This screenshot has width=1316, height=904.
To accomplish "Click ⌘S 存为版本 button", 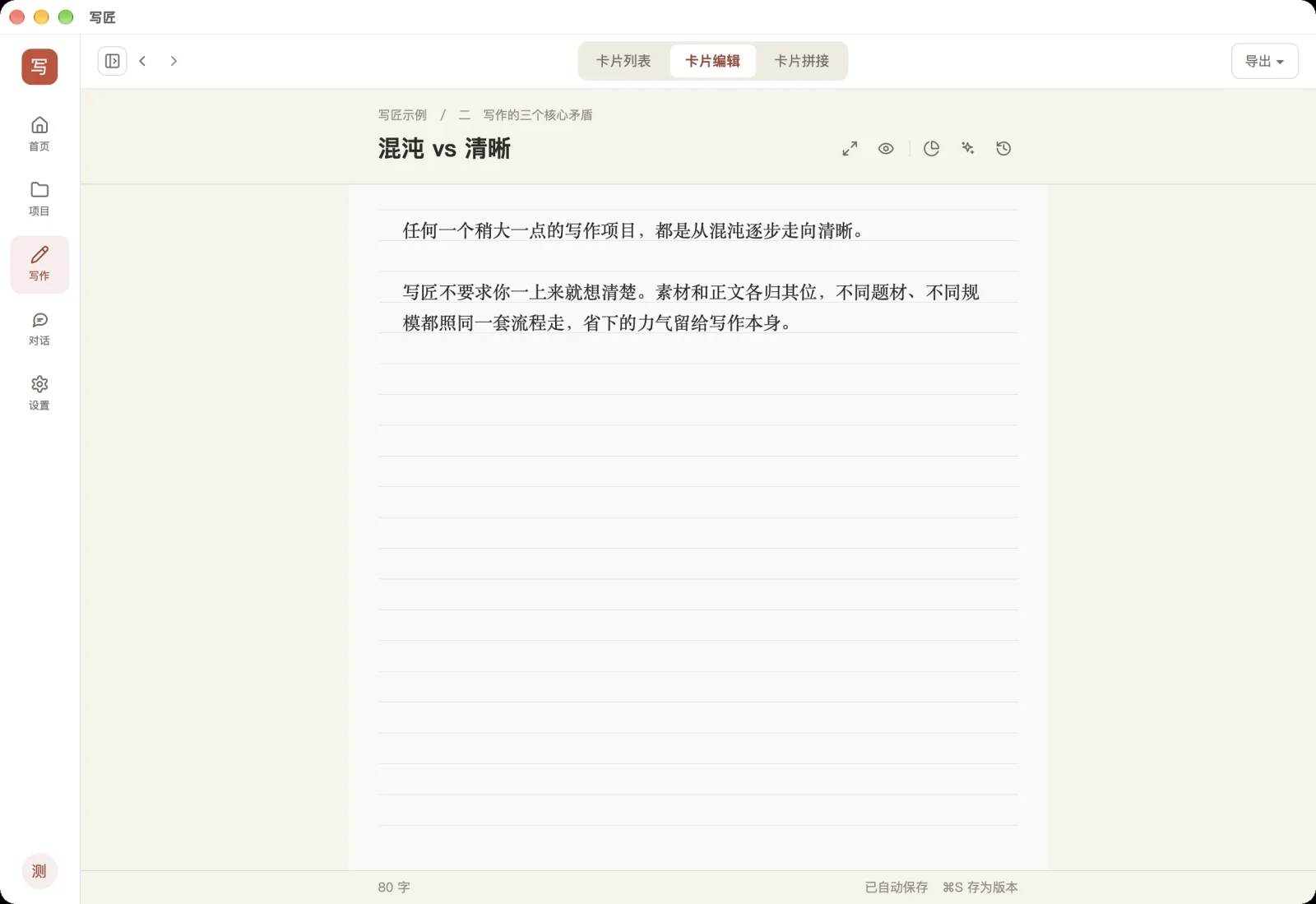I will [x=980, y=888].
